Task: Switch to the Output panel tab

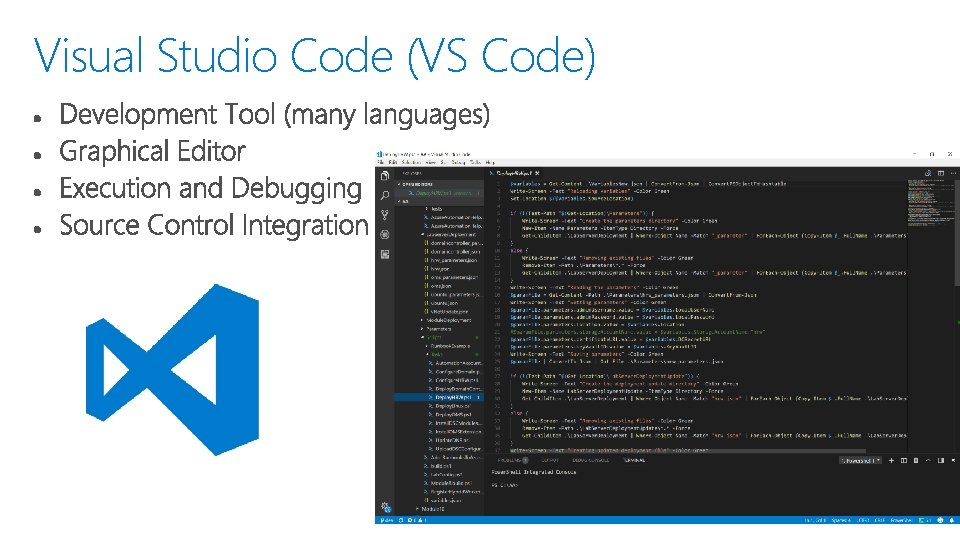Action: [x=550, y=460]
